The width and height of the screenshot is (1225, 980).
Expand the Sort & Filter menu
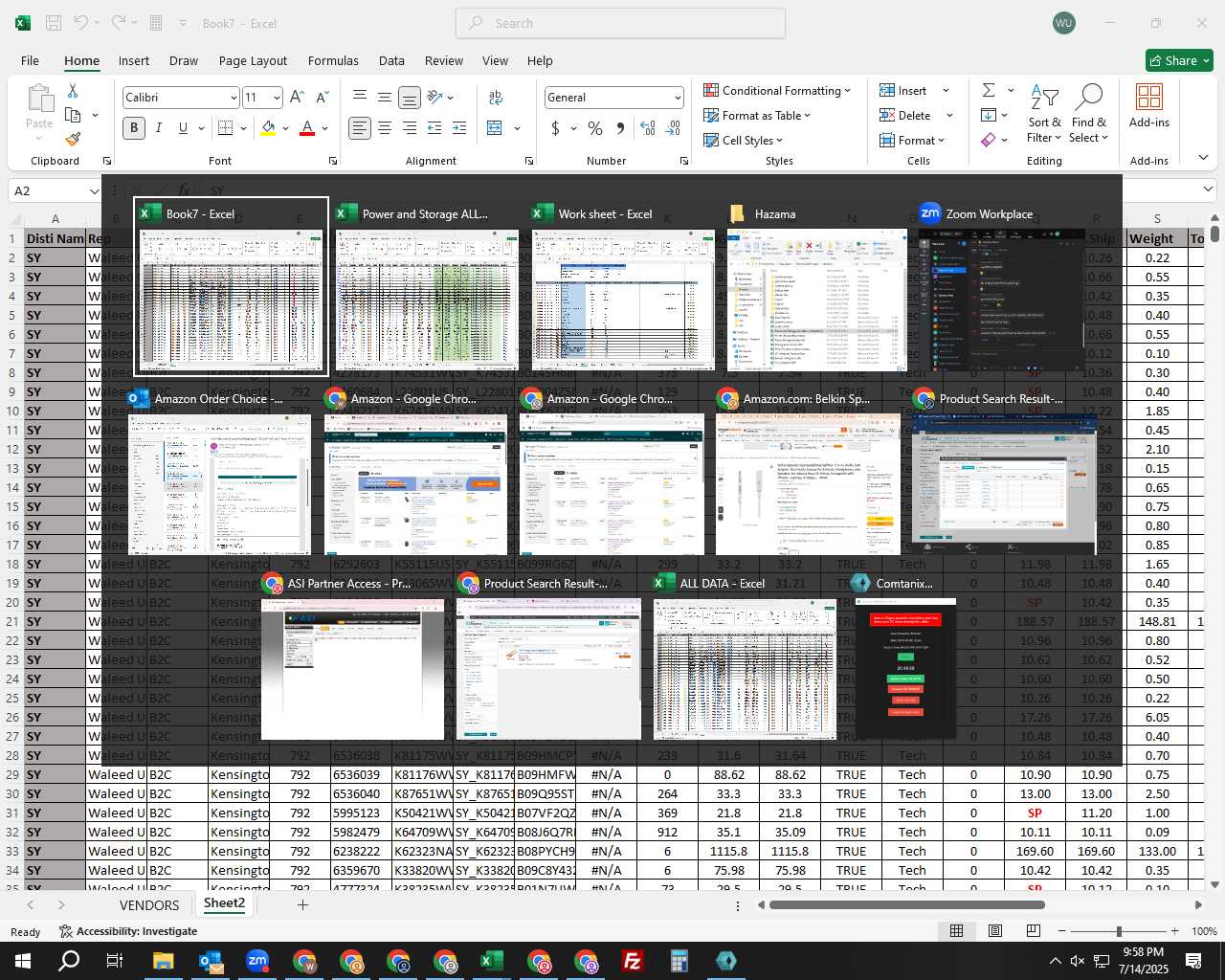pos(1044,114)
